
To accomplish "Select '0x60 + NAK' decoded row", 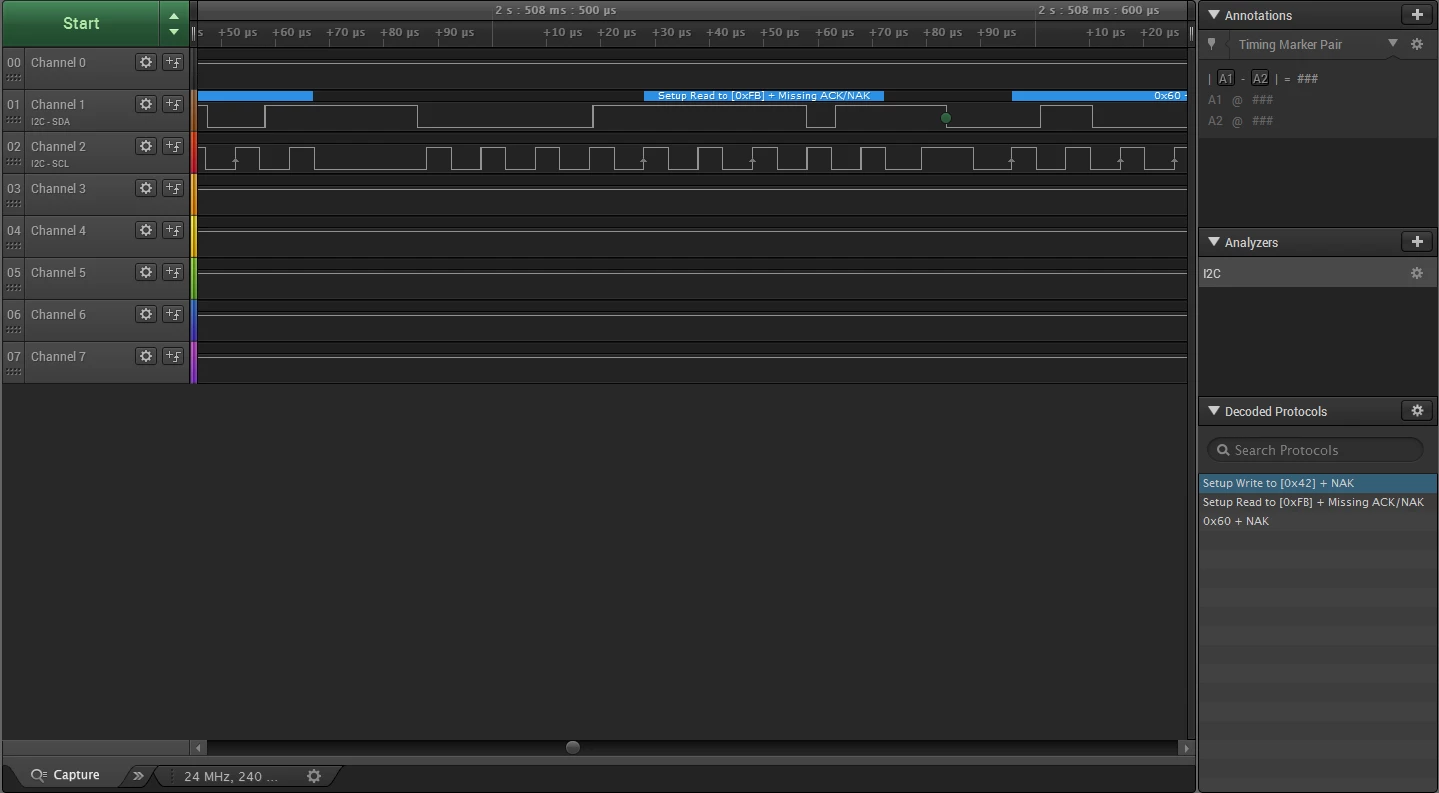I will (1318, 521).
